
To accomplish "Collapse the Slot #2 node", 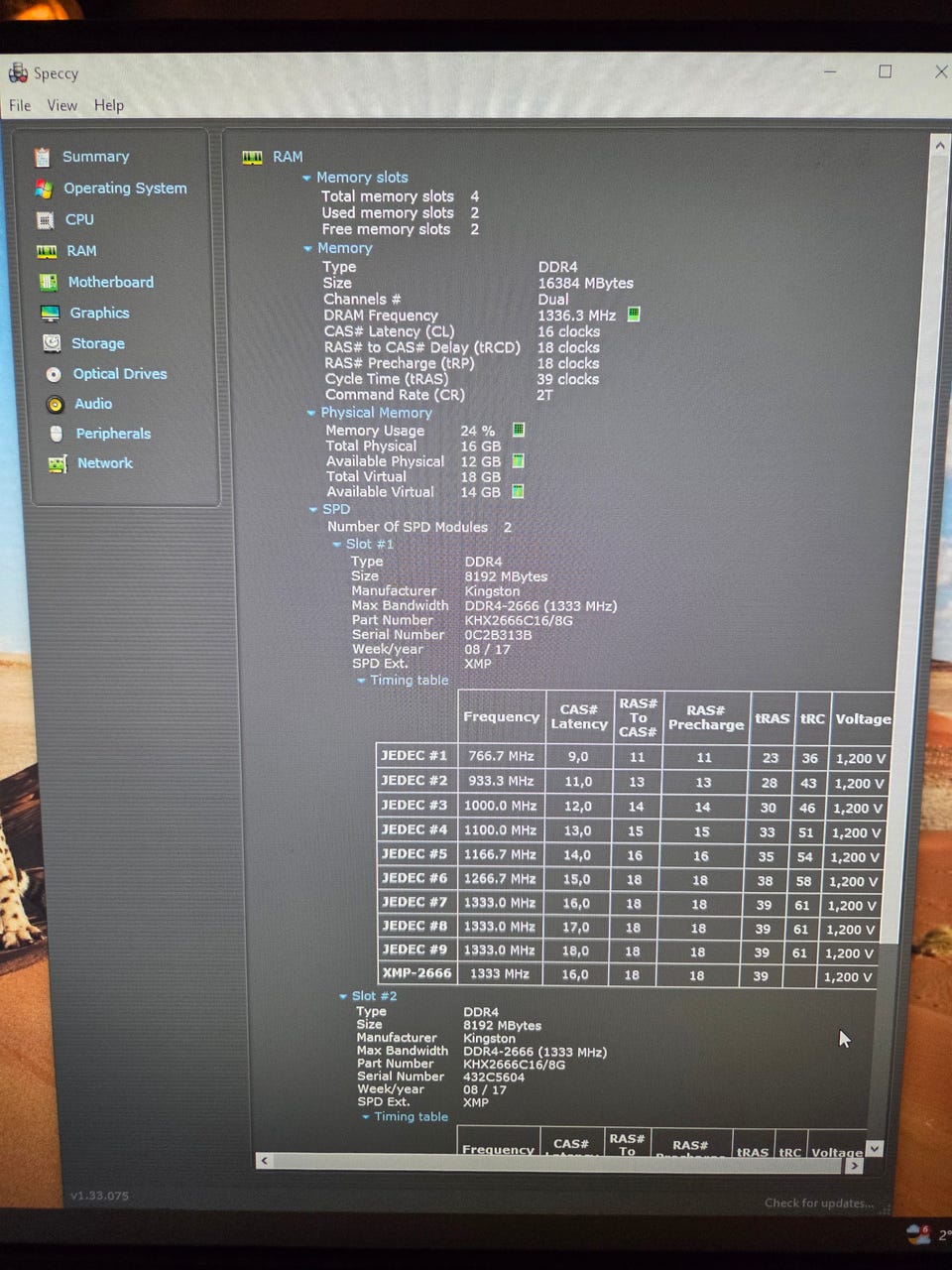I will [343, 996].
